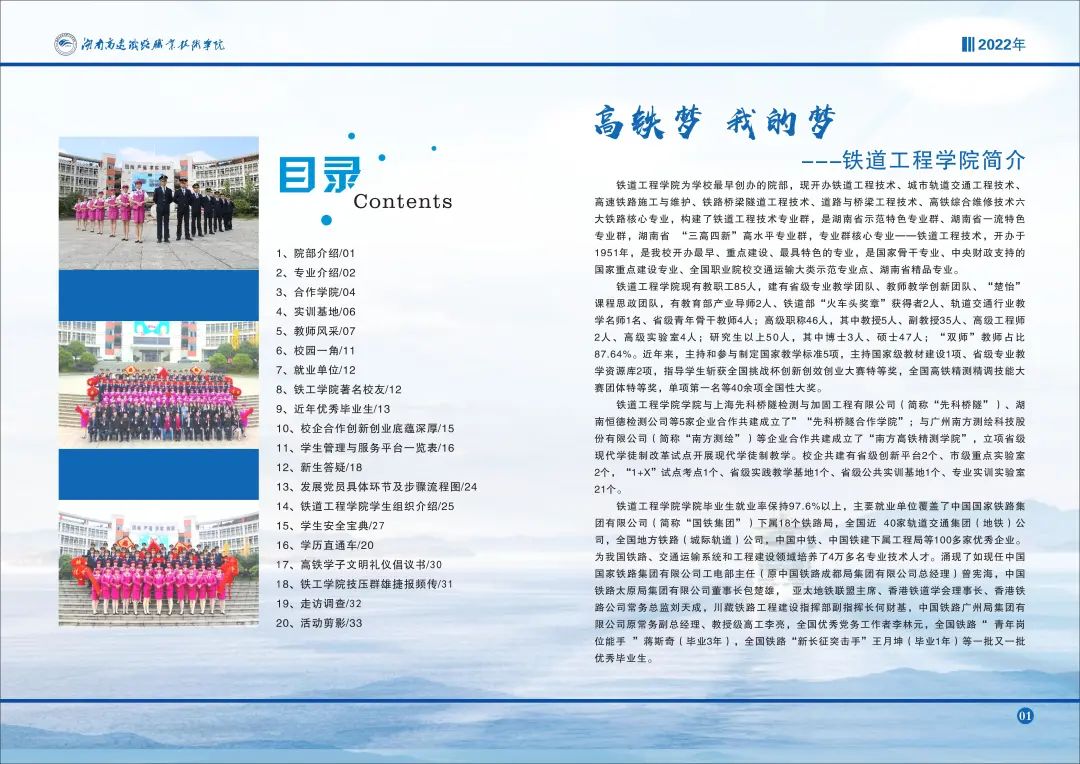The image size is (1080, 764).
Task: Click the page number 01 badge
Action: tap(1025, 716)
